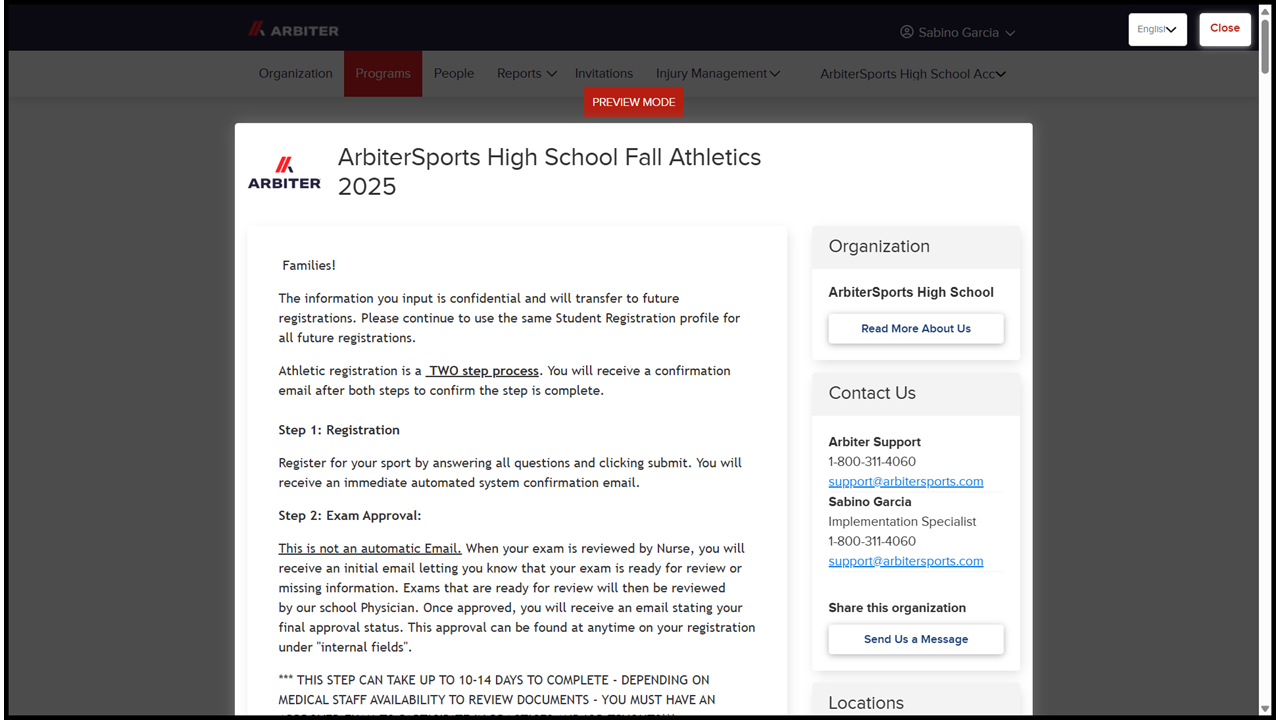Open the People tab

pyautogui.click(x=454, y=73)
